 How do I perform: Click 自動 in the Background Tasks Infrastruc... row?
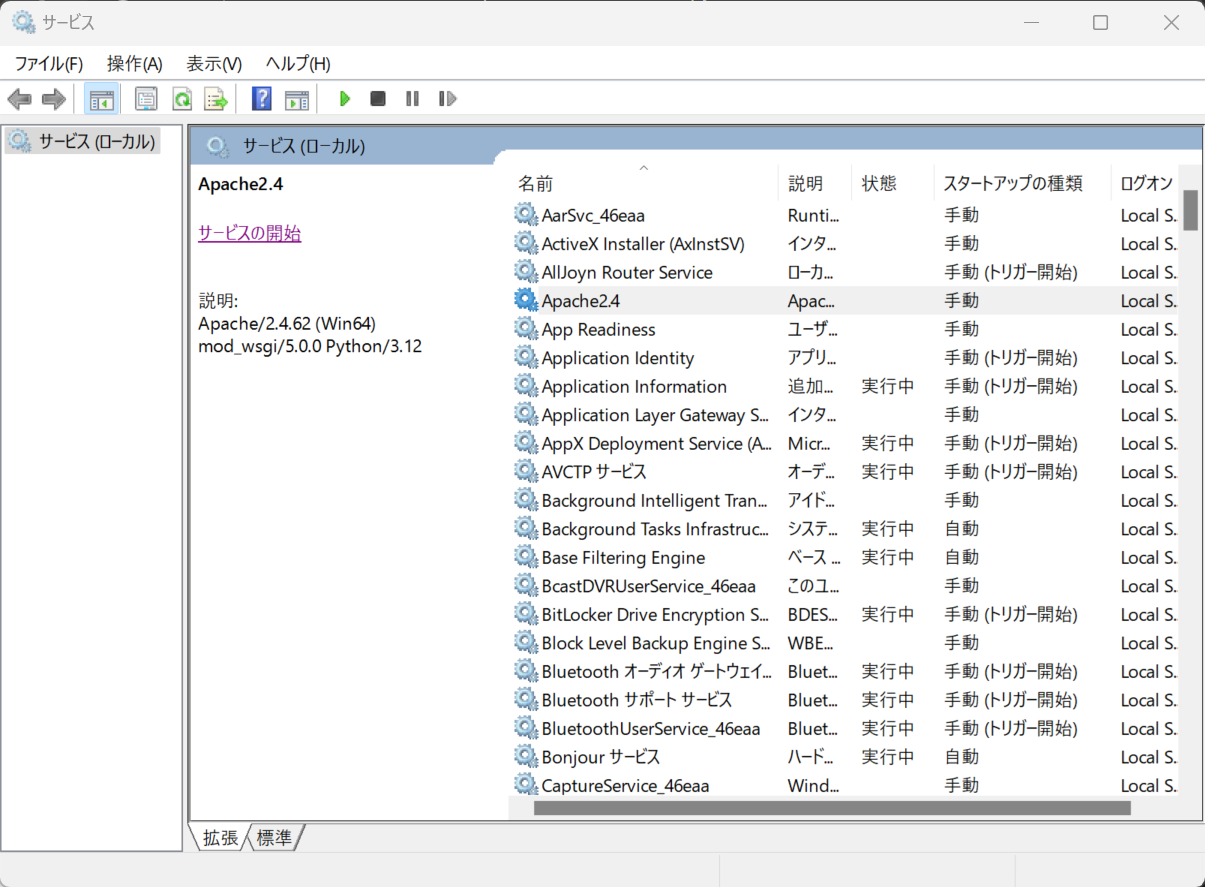coord(962,528)
